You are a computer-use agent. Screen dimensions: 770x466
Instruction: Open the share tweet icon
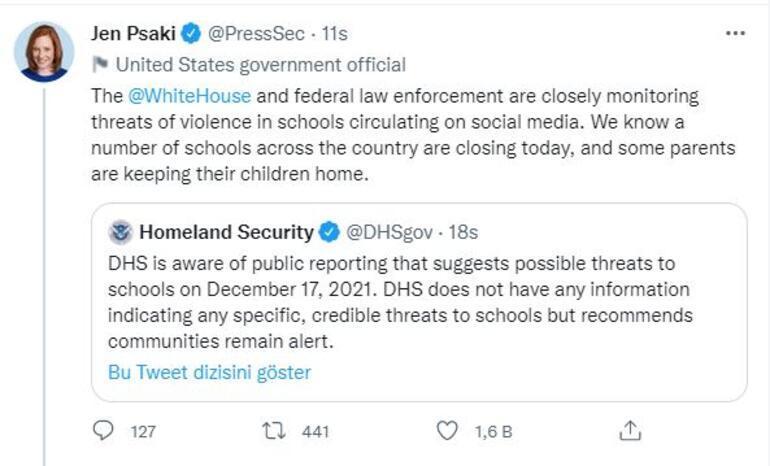[x=629, y=431]
